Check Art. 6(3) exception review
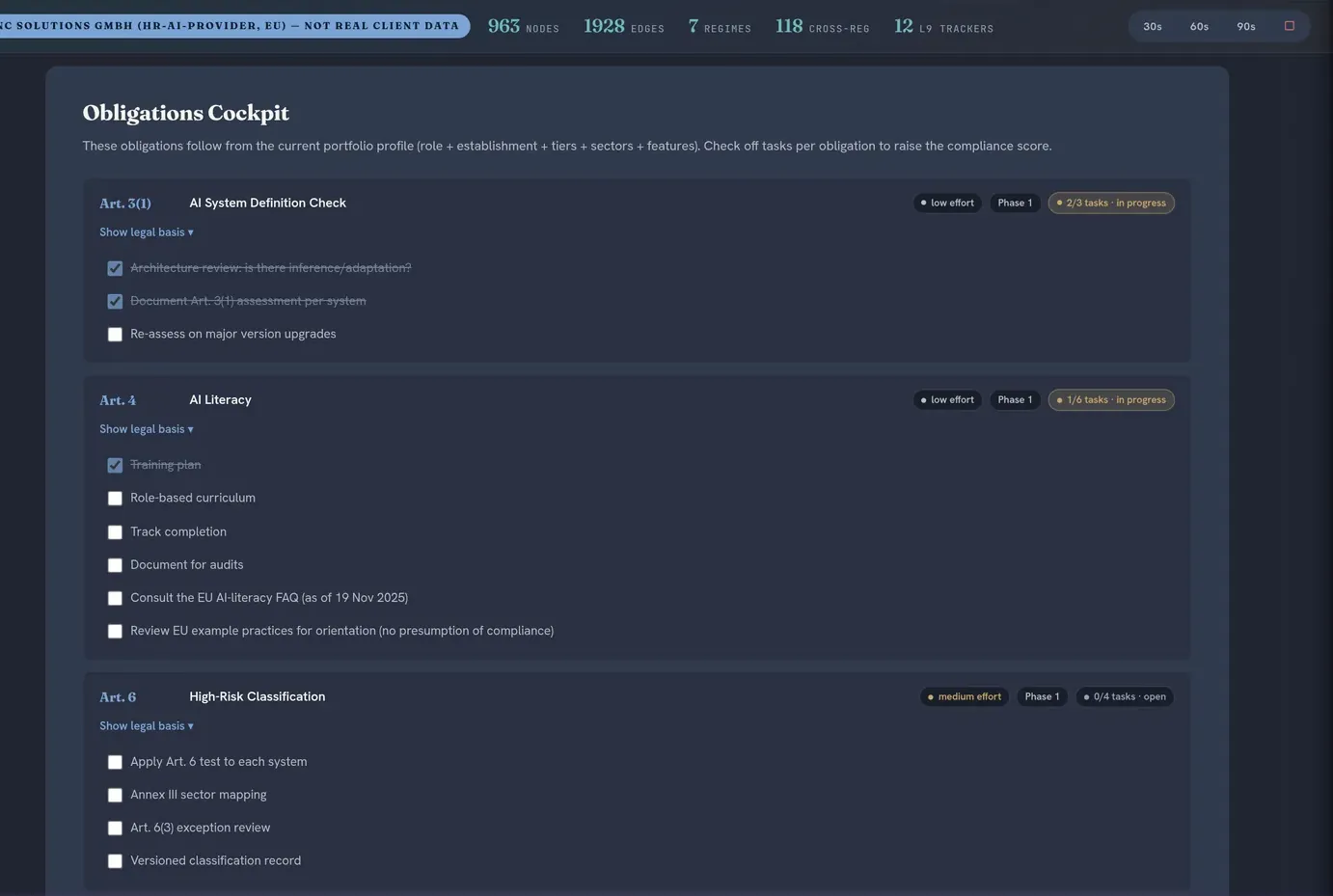 [x=115, y=828]
